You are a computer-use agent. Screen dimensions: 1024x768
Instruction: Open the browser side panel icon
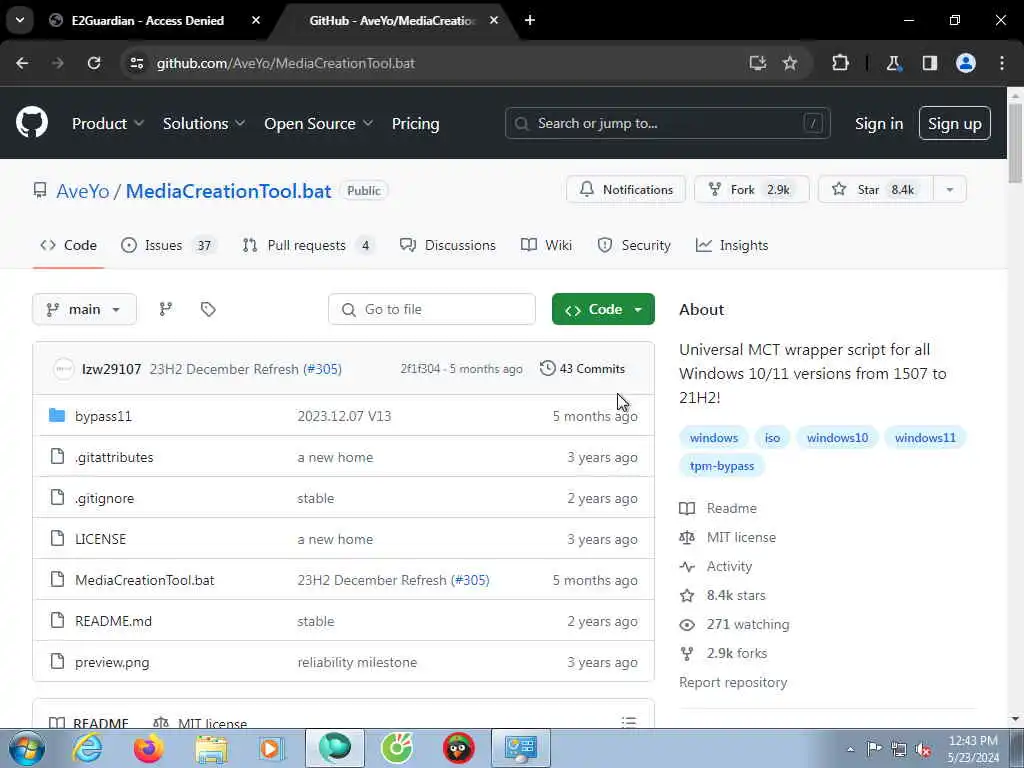929,63
